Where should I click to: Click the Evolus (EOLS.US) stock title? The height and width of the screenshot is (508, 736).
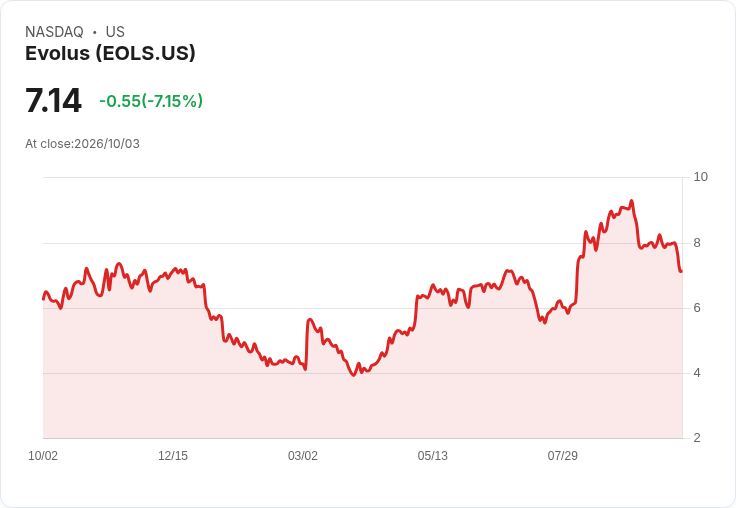click(110, 53)
